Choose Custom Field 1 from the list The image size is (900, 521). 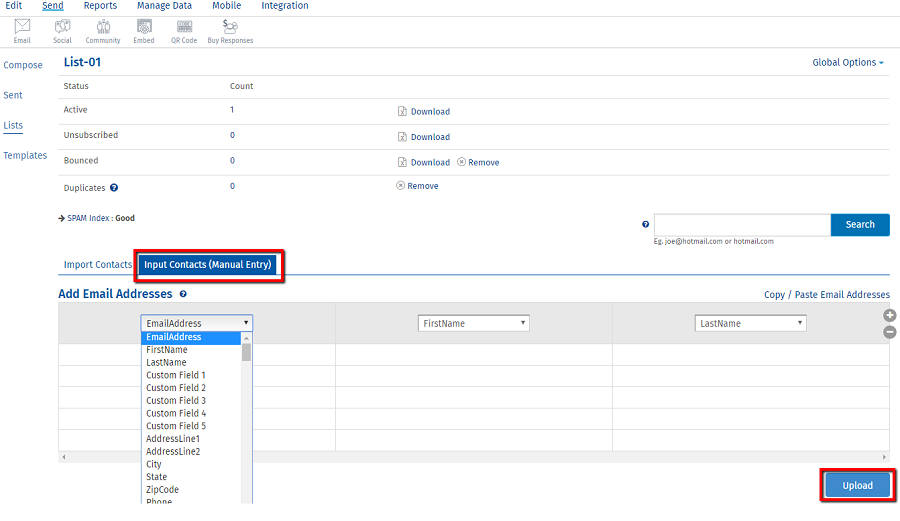pos(191,375)
